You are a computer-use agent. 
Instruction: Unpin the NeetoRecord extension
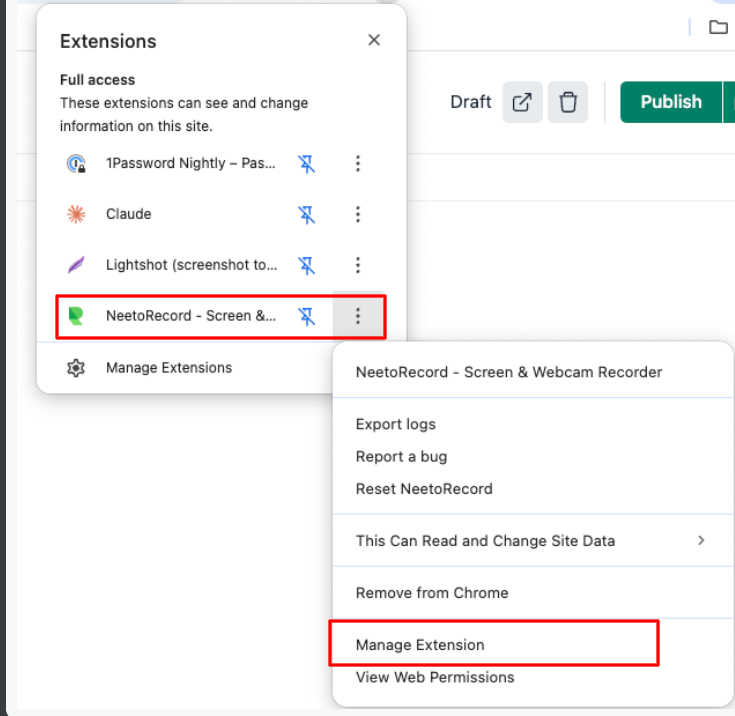pyautogui.click(x=307, y=316)
